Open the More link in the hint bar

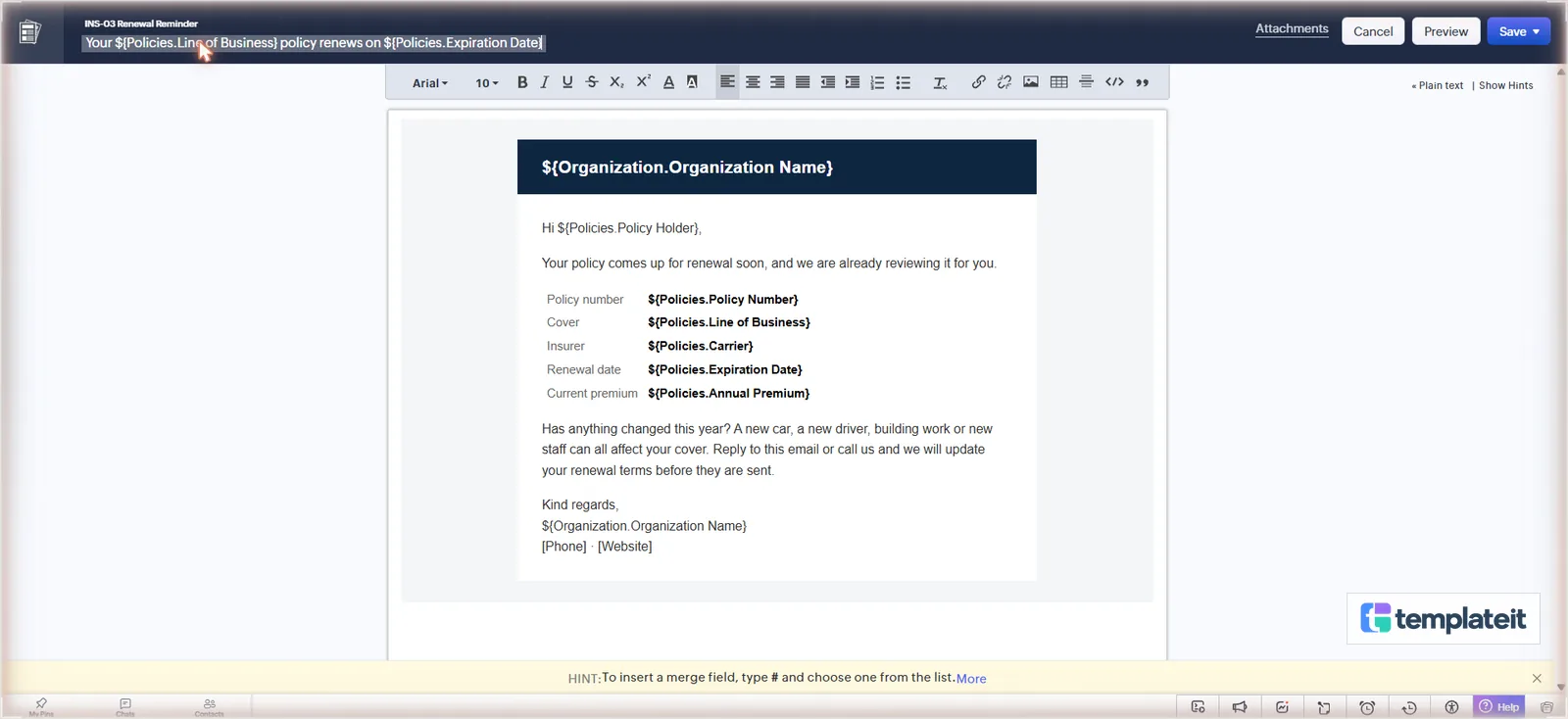[x=971, y=678]
